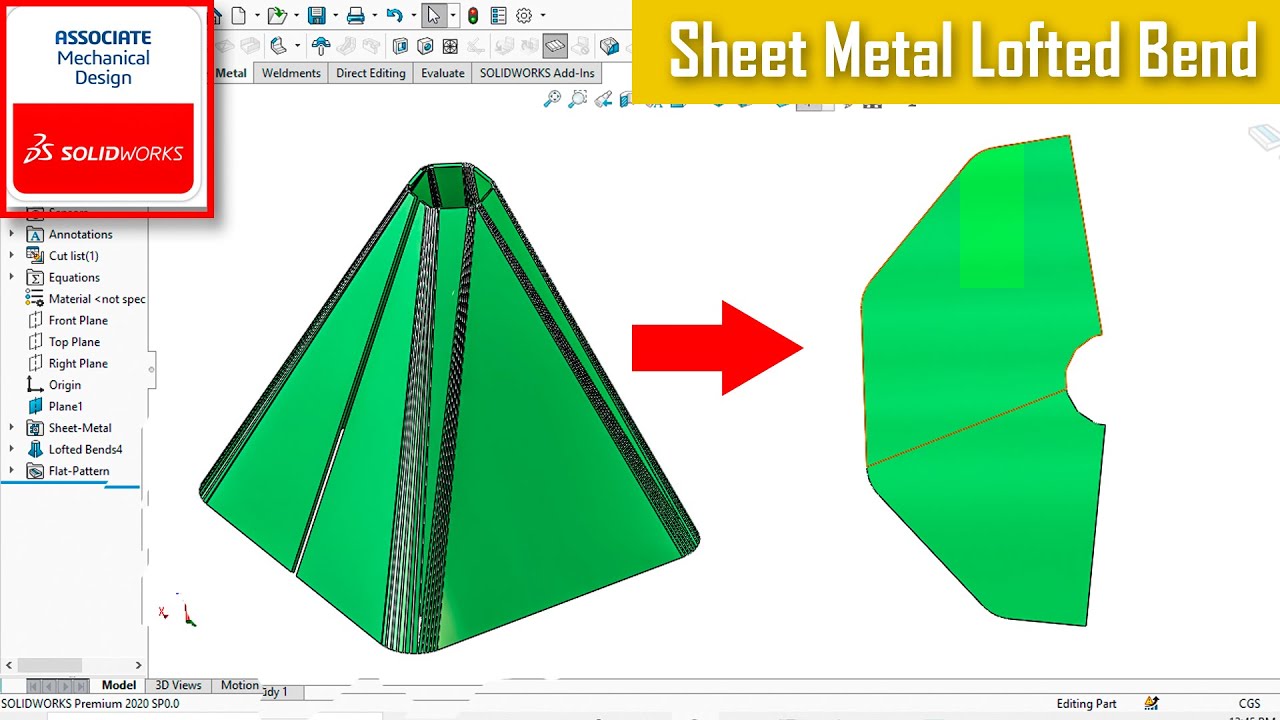Switch to the 3D Views tab
1280x720 pixels.
pos(179,685)
